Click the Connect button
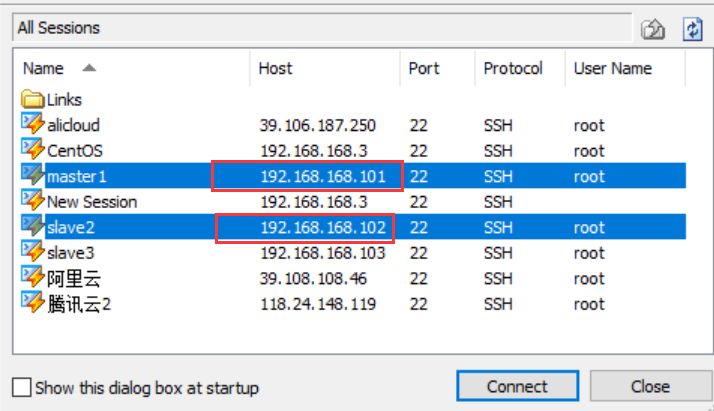The height and width of the screenshot is (411, 714). click(x=518, y=386)
